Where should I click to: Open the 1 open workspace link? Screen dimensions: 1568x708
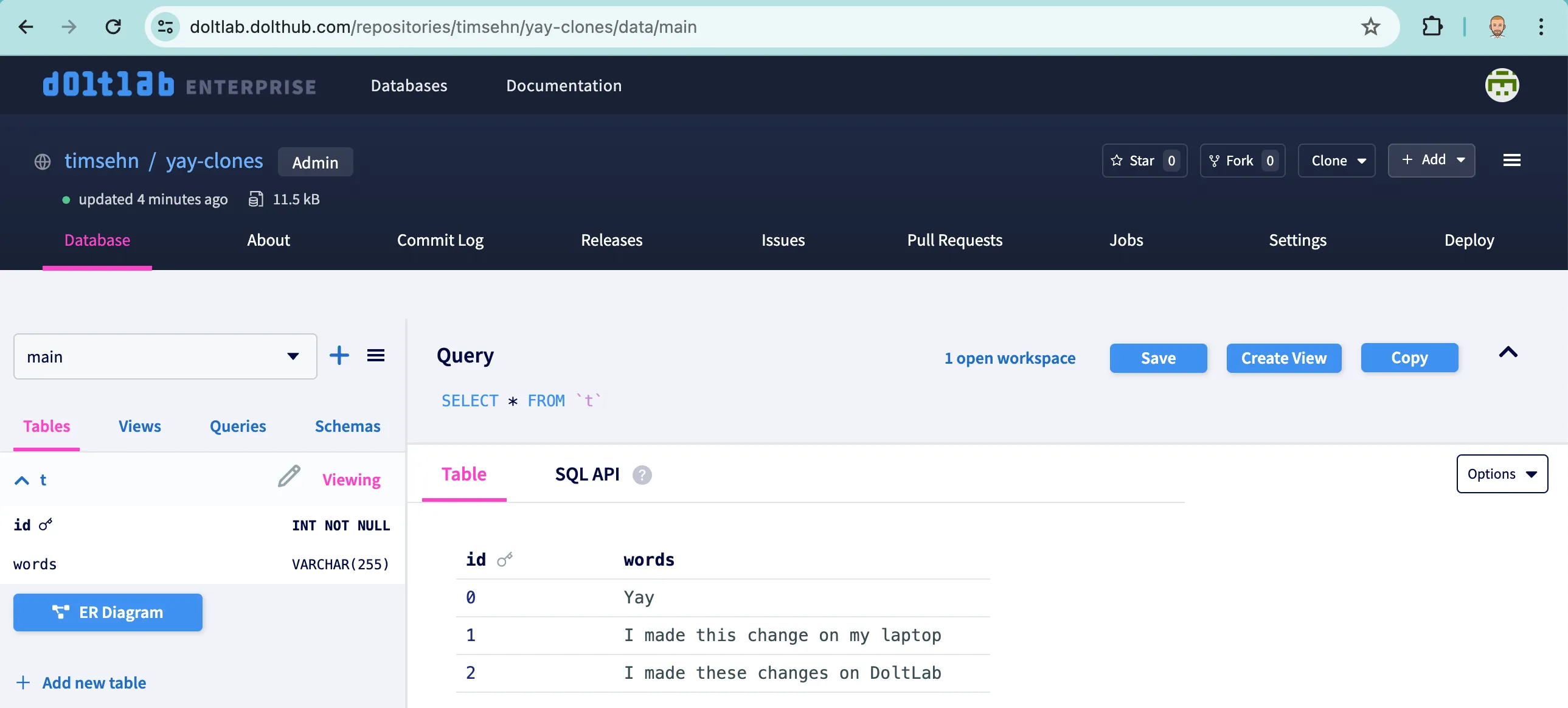1009,358
